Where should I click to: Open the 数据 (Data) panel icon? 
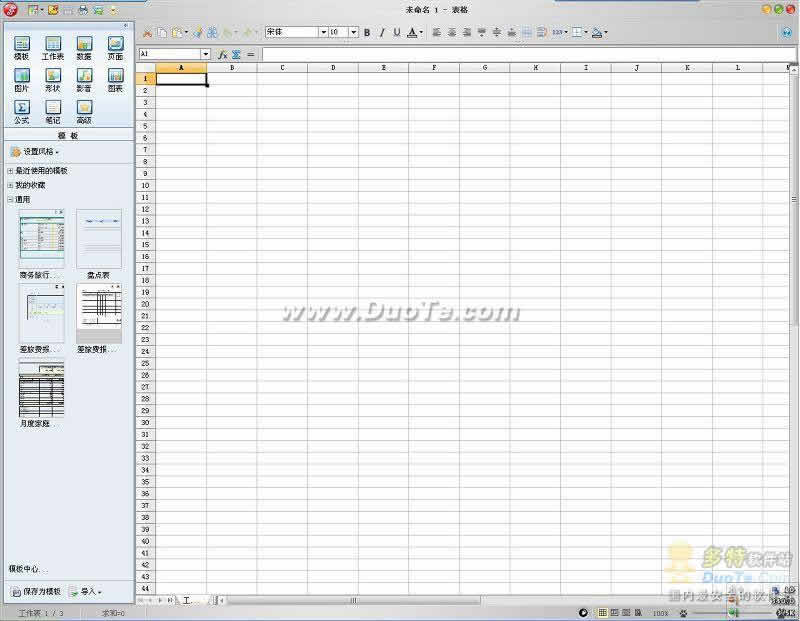(84, 45)
